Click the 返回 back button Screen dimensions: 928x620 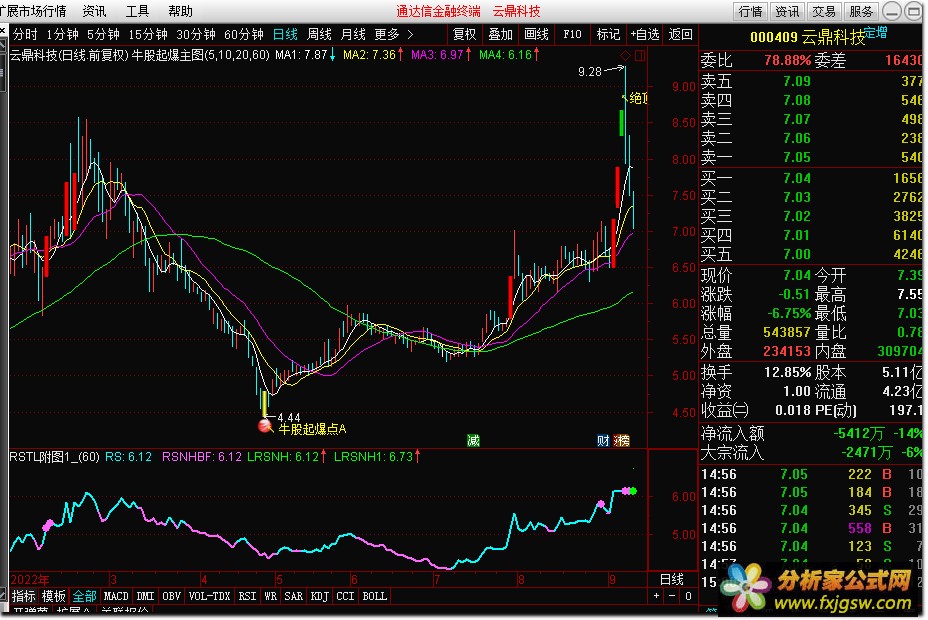coord(680,34)
